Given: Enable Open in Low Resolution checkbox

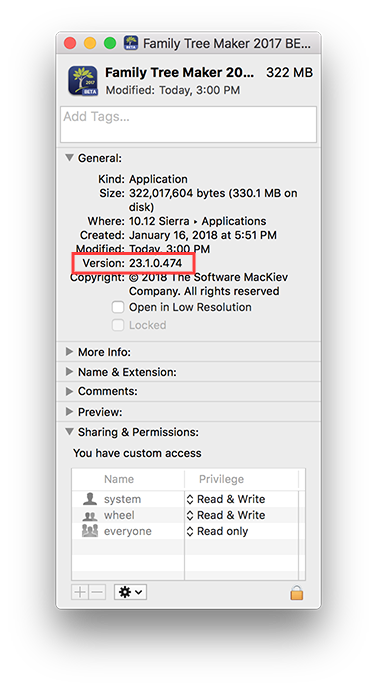Looking at the screenshot, I should point(118,307).
